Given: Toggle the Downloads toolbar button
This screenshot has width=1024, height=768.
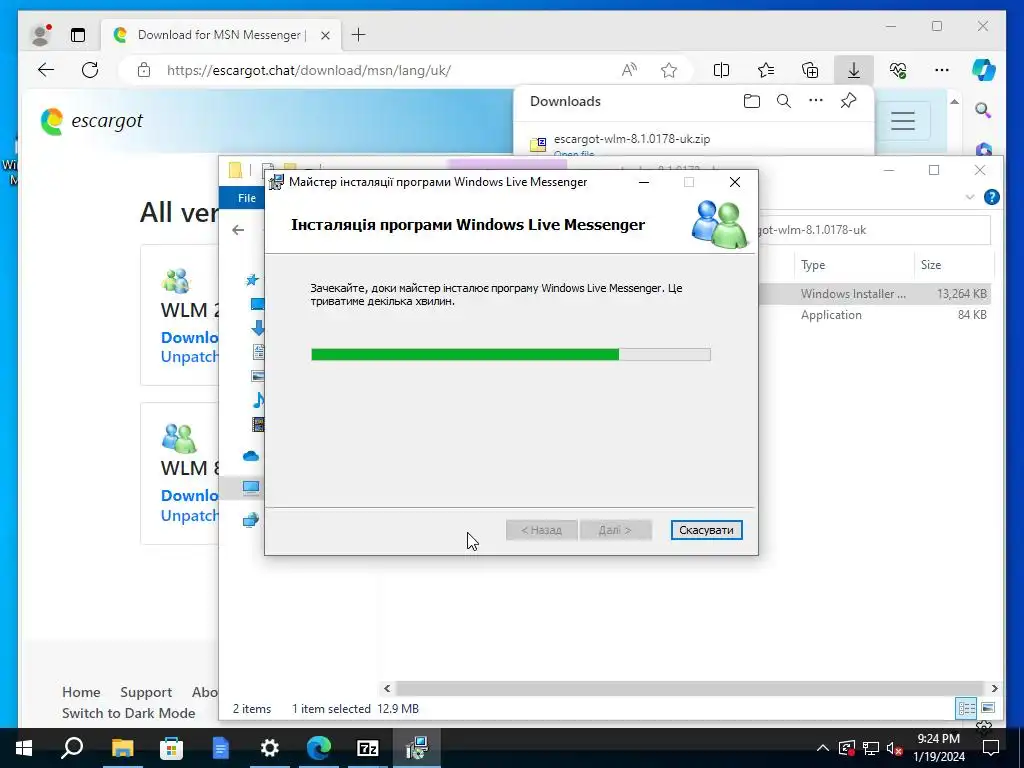Looking at the screenshot, I should [854, 70].
